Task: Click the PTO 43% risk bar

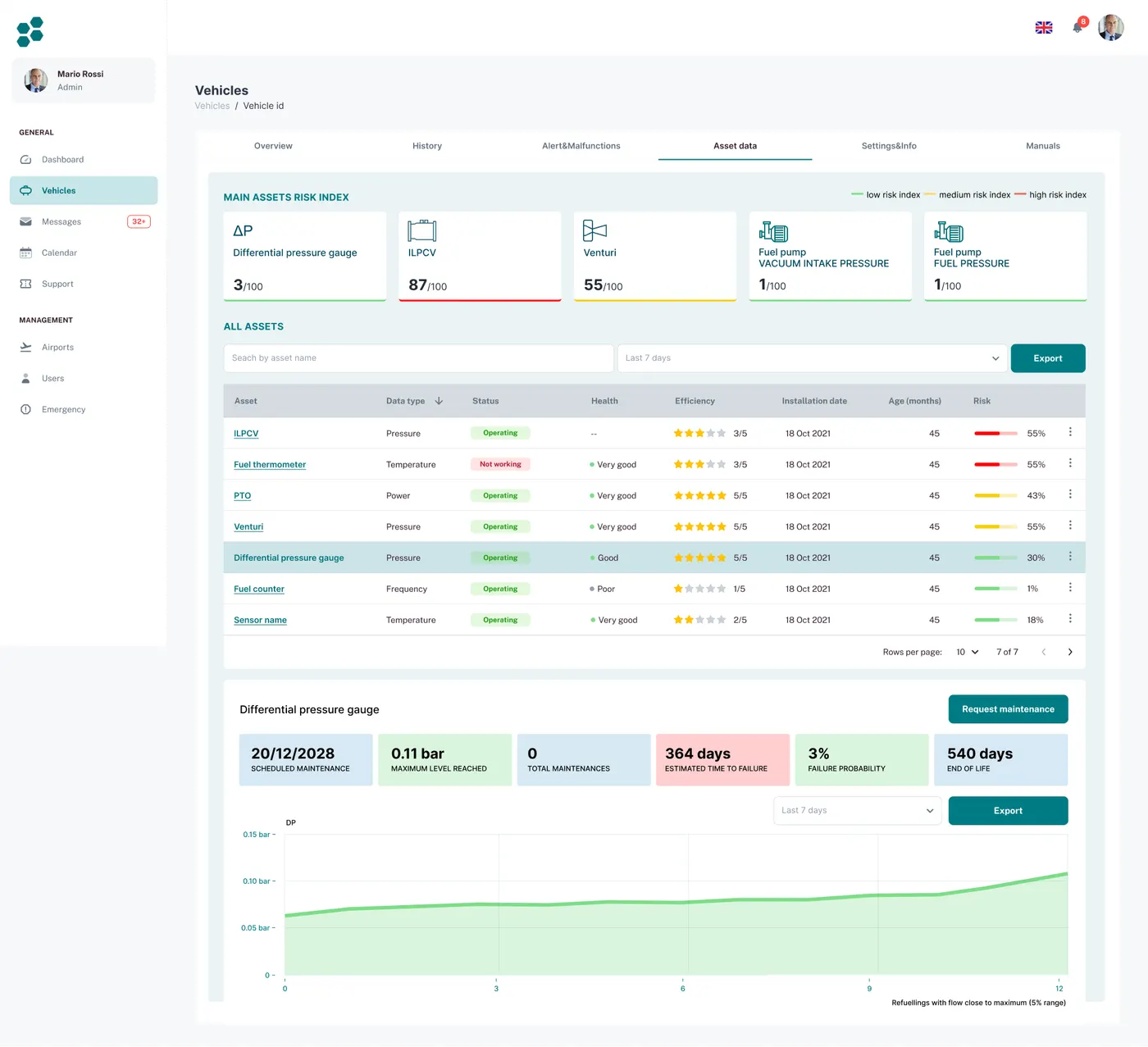Action: pos(995,495)
